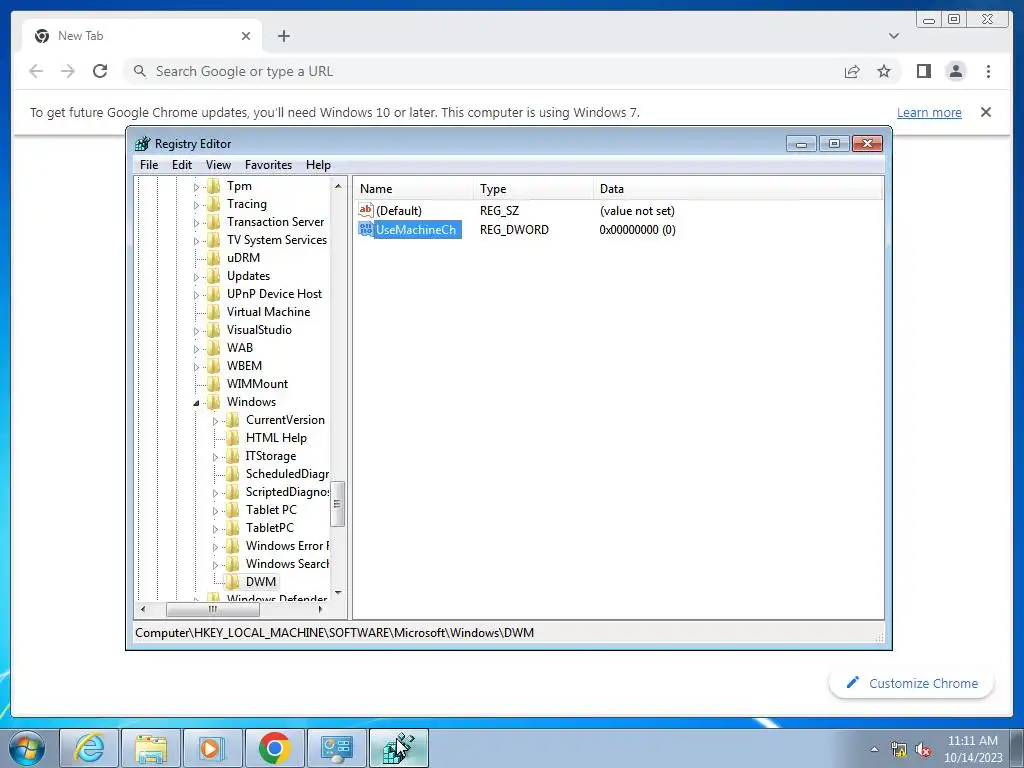Viewport: 1024px width, 768px height.
Task: Click the UseMachineCheck DWORD value icon
Action: pos(366,229)
